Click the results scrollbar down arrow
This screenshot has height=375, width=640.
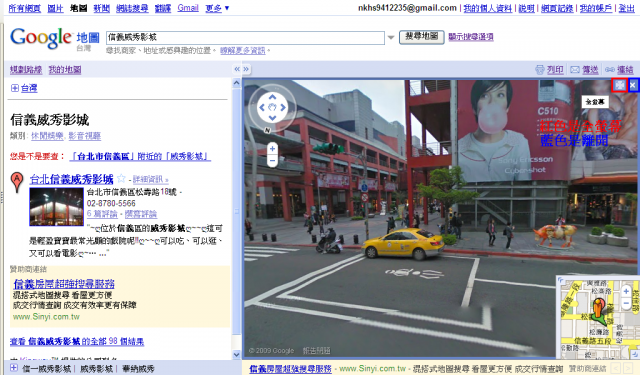236,354
